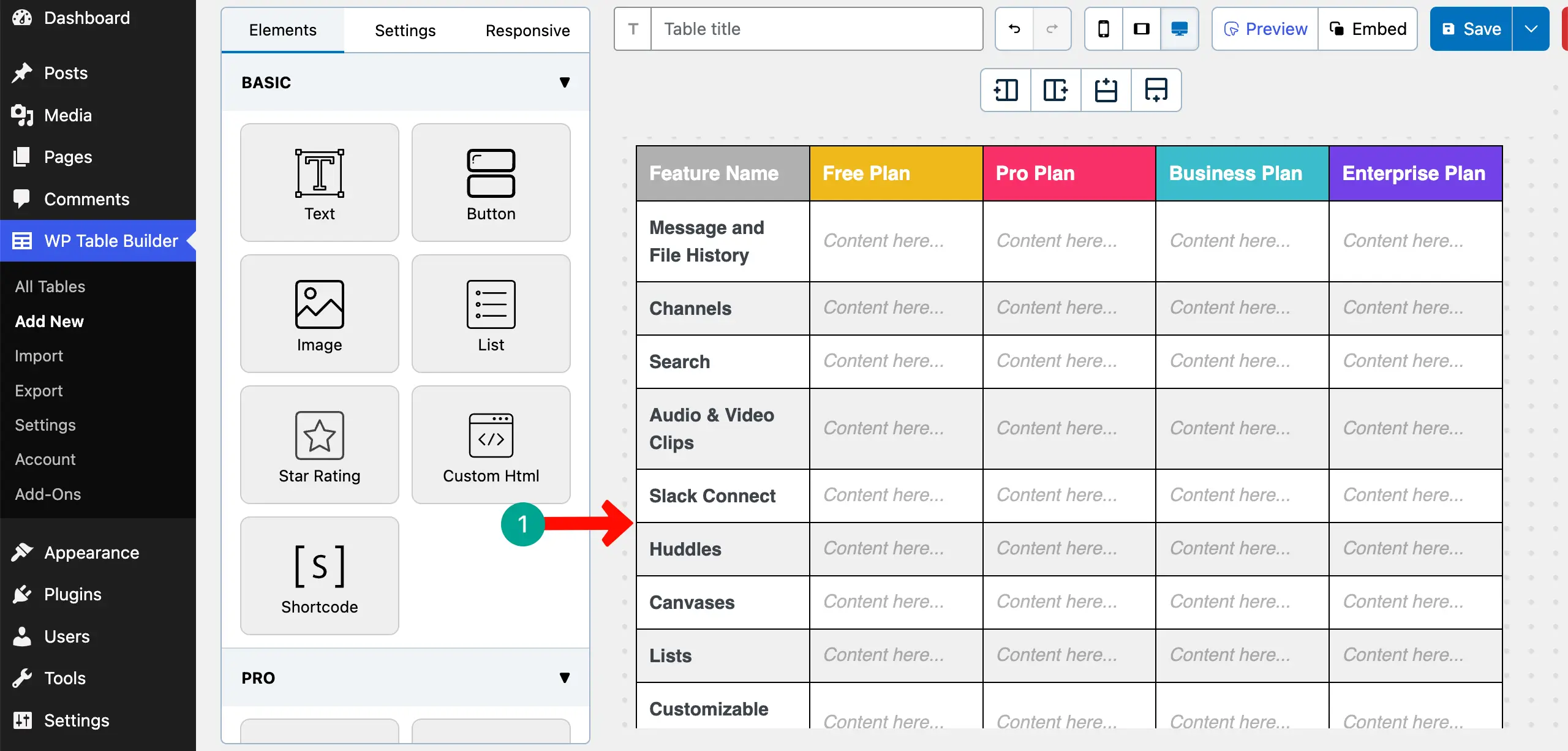
Task: Open the Responsive tab
Action: pos(527,29)
